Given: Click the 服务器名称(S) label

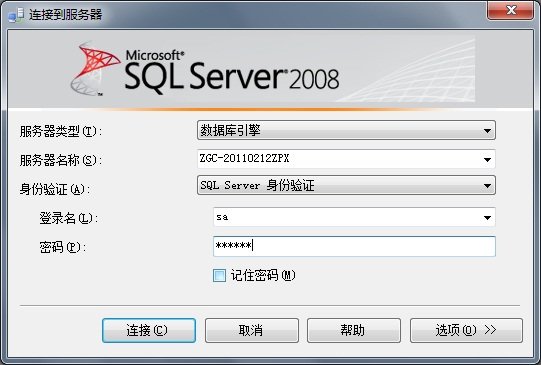Looking at the screenshot, I should point(61,160).
